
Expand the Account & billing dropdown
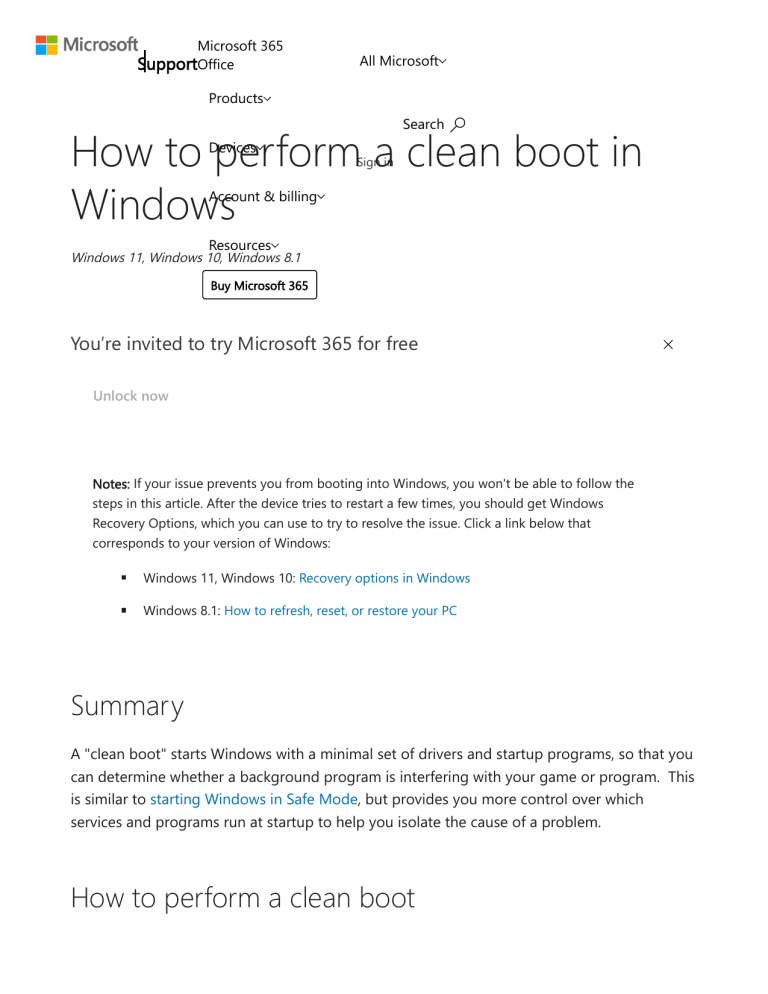click(x=266, y=196)
